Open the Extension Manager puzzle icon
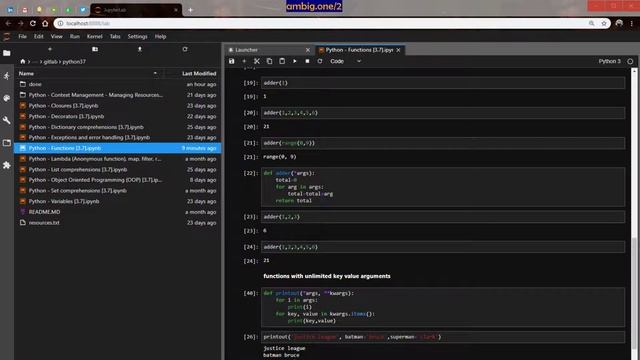Screen dimensions: 640x360 tap(7, 165)
